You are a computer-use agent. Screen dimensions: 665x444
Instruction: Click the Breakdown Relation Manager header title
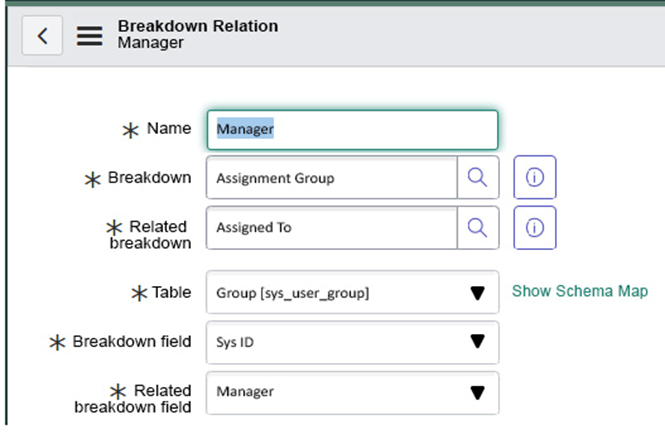point(198,34)
